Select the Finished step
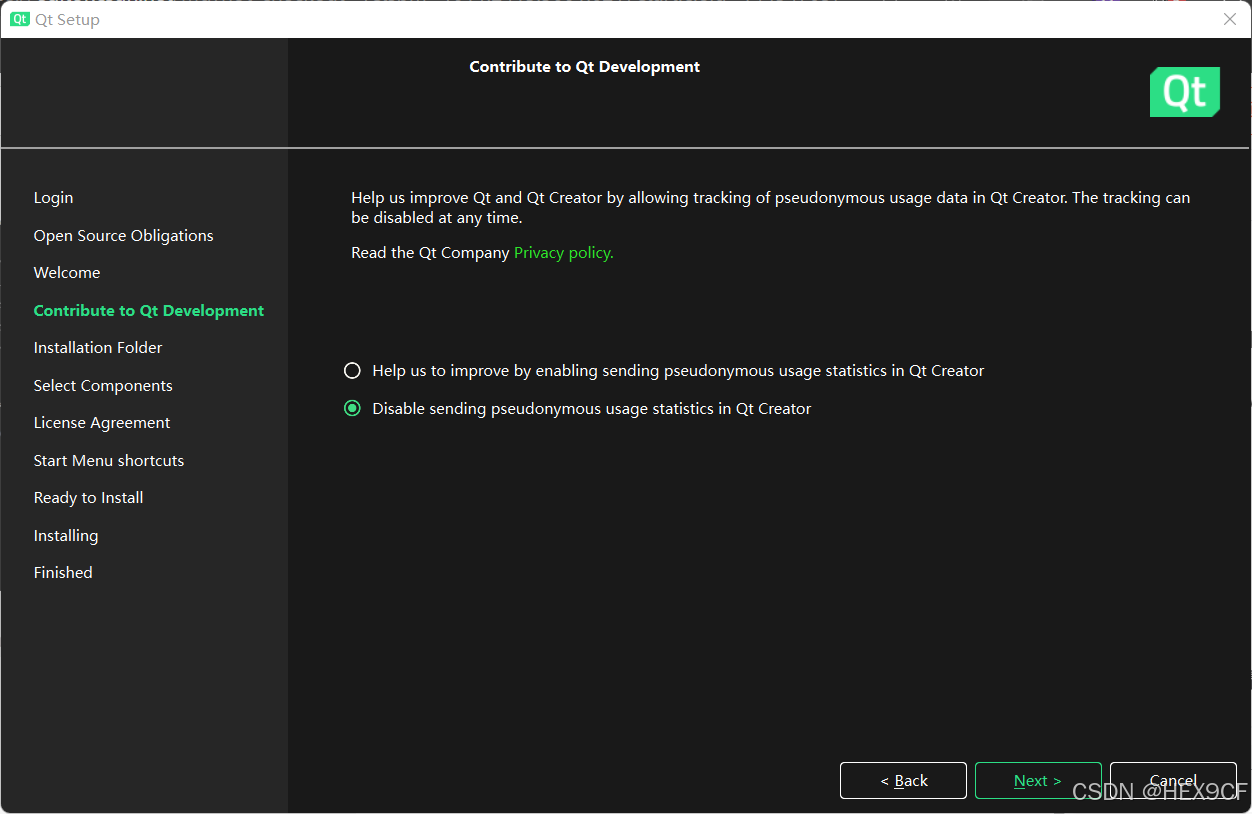 (x=63, y=572)
